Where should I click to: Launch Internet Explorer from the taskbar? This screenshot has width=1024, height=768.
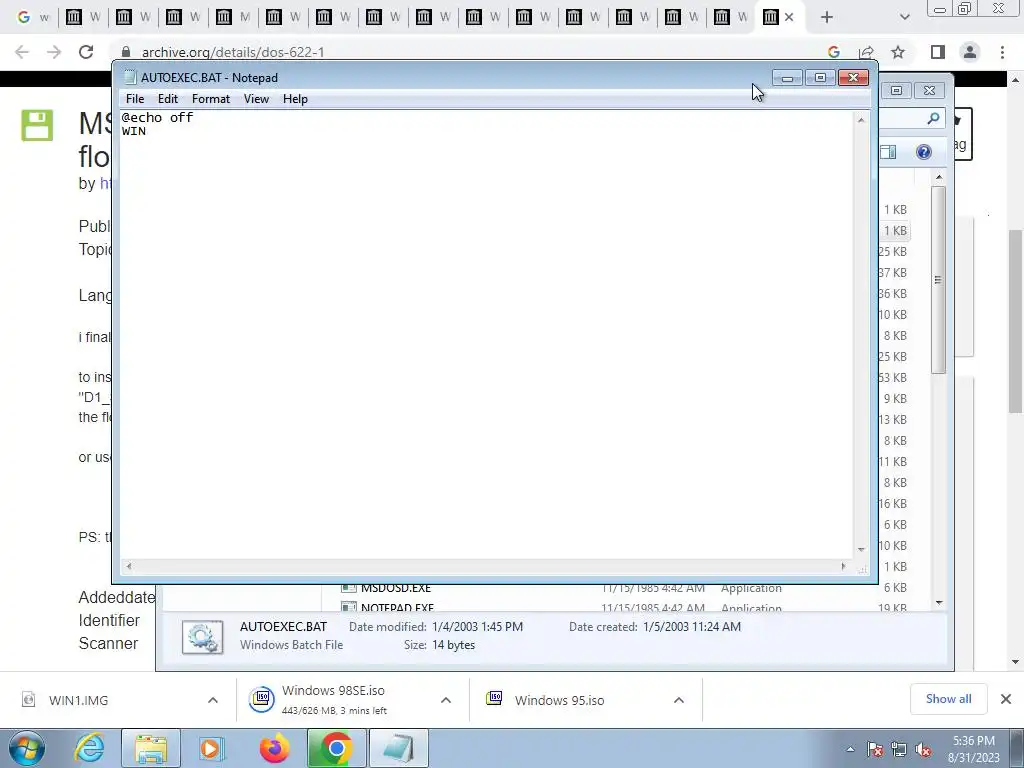[x=89, y=749]
